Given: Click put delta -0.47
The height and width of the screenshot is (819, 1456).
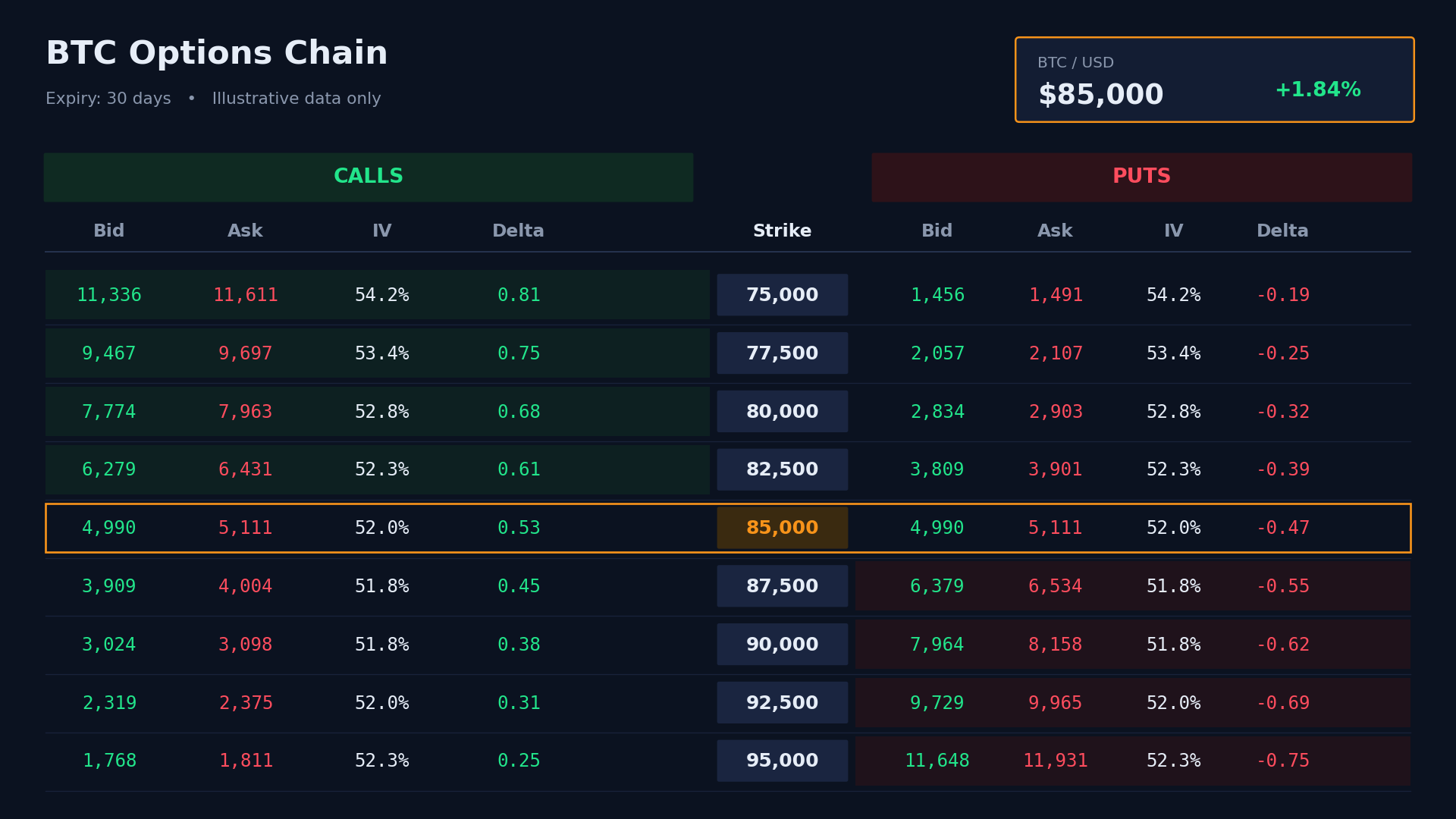Looking at the screenshot, I should tap(1283, 528).
